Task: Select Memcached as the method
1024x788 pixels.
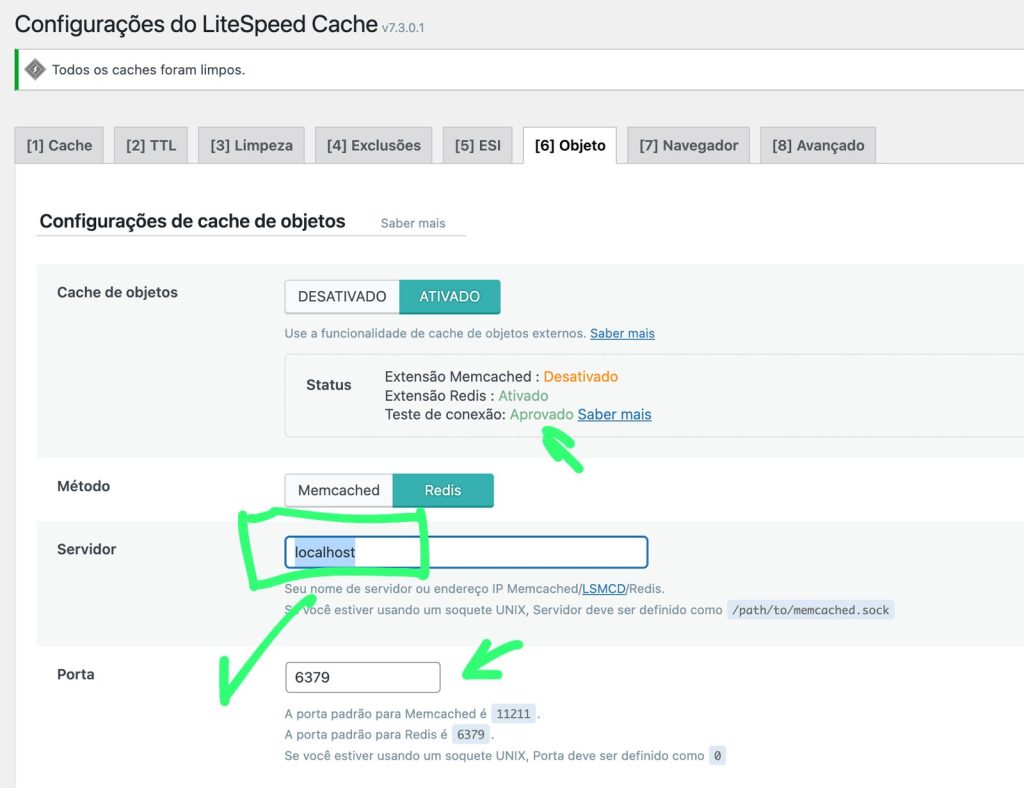Action: coord(339,490)
